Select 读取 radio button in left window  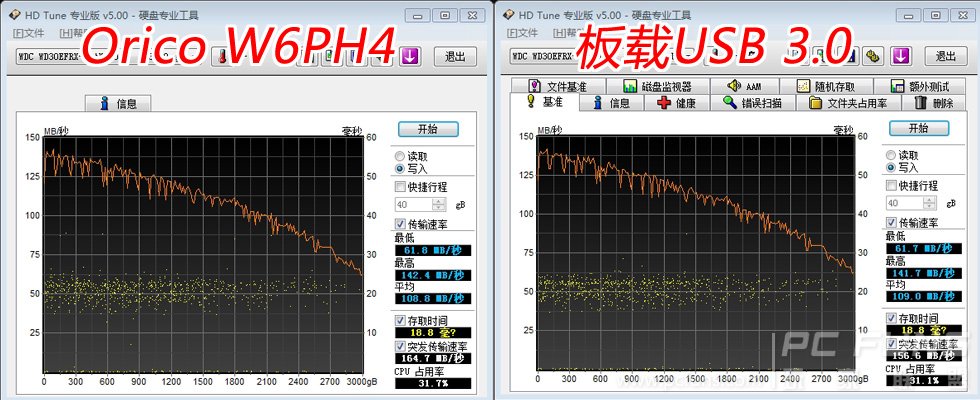[411, 156]
